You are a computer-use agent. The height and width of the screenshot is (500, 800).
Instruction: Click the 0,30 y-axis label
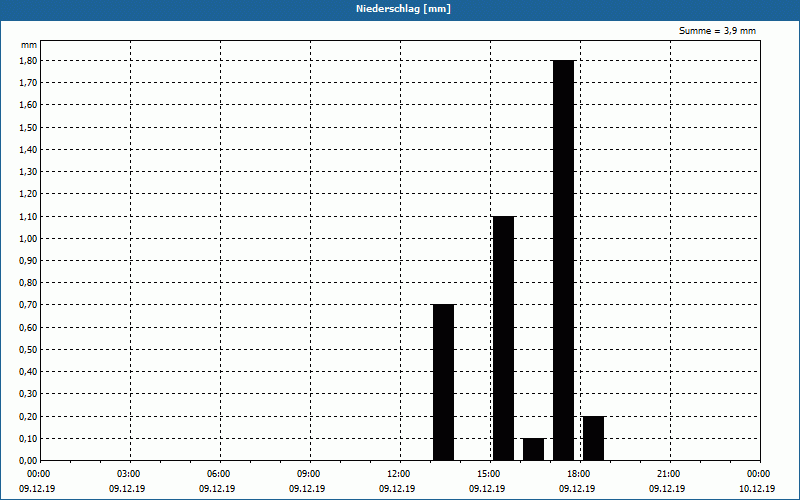28,394
